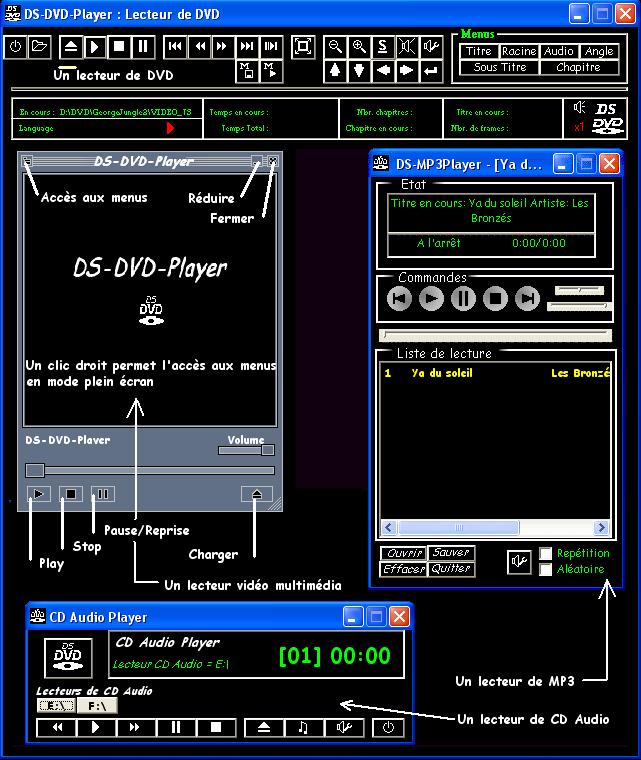
Task: Click the eject button in DVD toolbar
Action: tap(70, 46)
